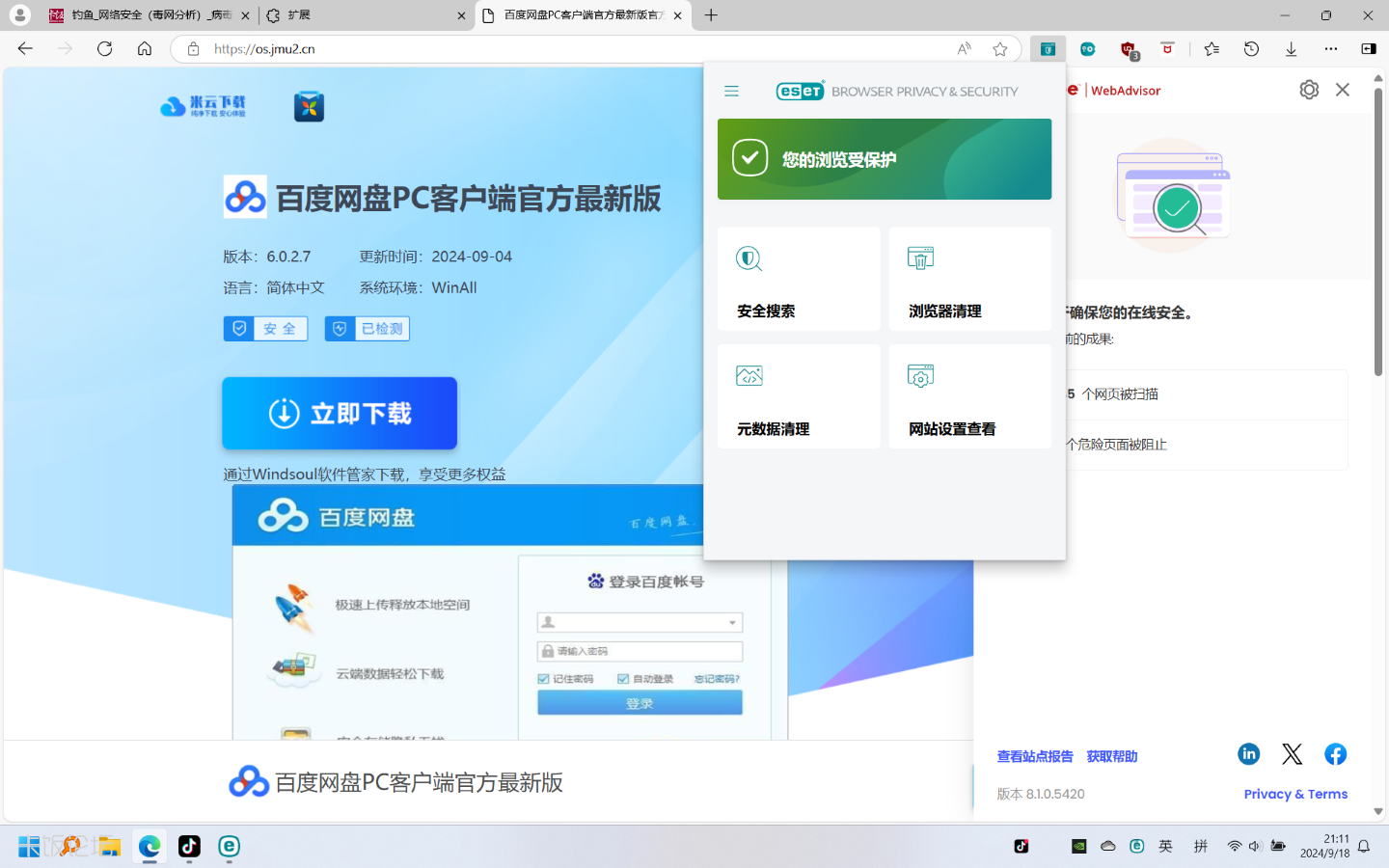The width and height of the screenshot is (1389, 868).
Task: Open the Facebook icon in WebAdvisor panel
Action: click(x=1336, y=754)
